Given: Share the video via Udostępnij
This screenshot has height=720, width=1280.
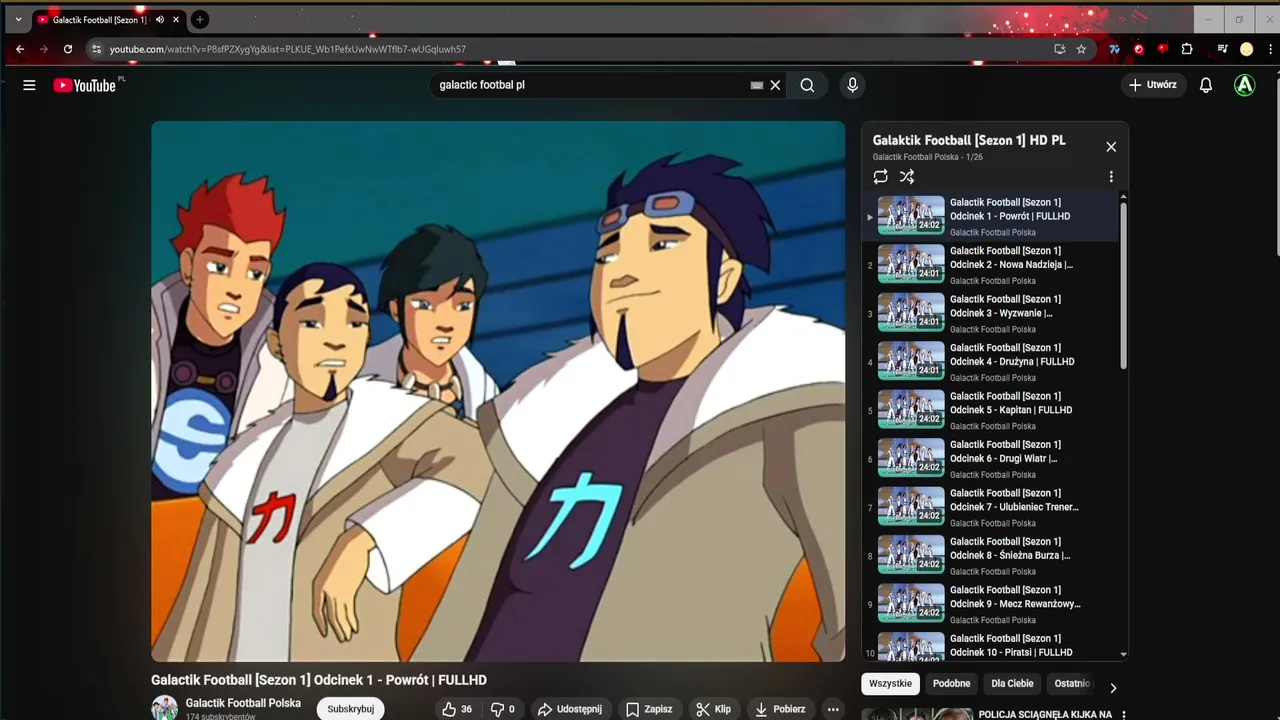Looking at the screenshot, I should 570,709.
